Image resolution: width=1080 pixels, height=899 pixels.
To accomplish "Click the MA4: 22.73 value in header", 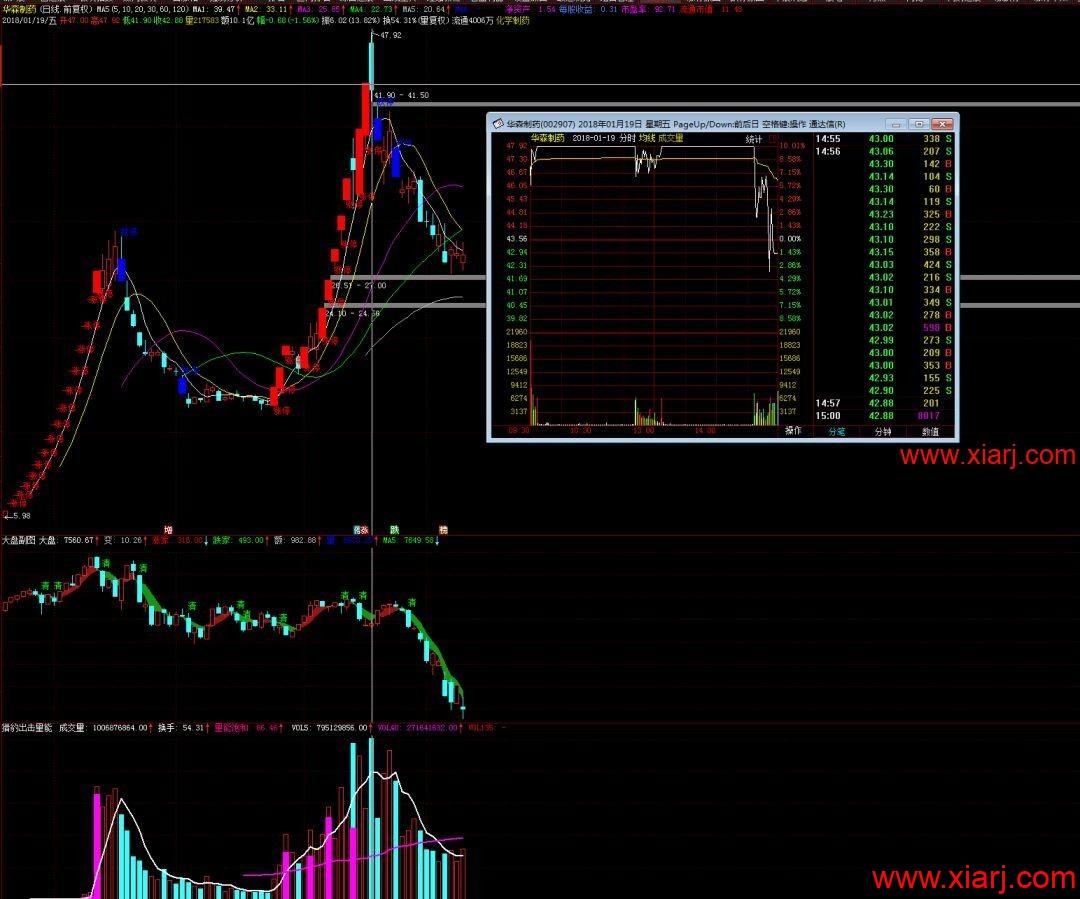I will coord(371,10).
